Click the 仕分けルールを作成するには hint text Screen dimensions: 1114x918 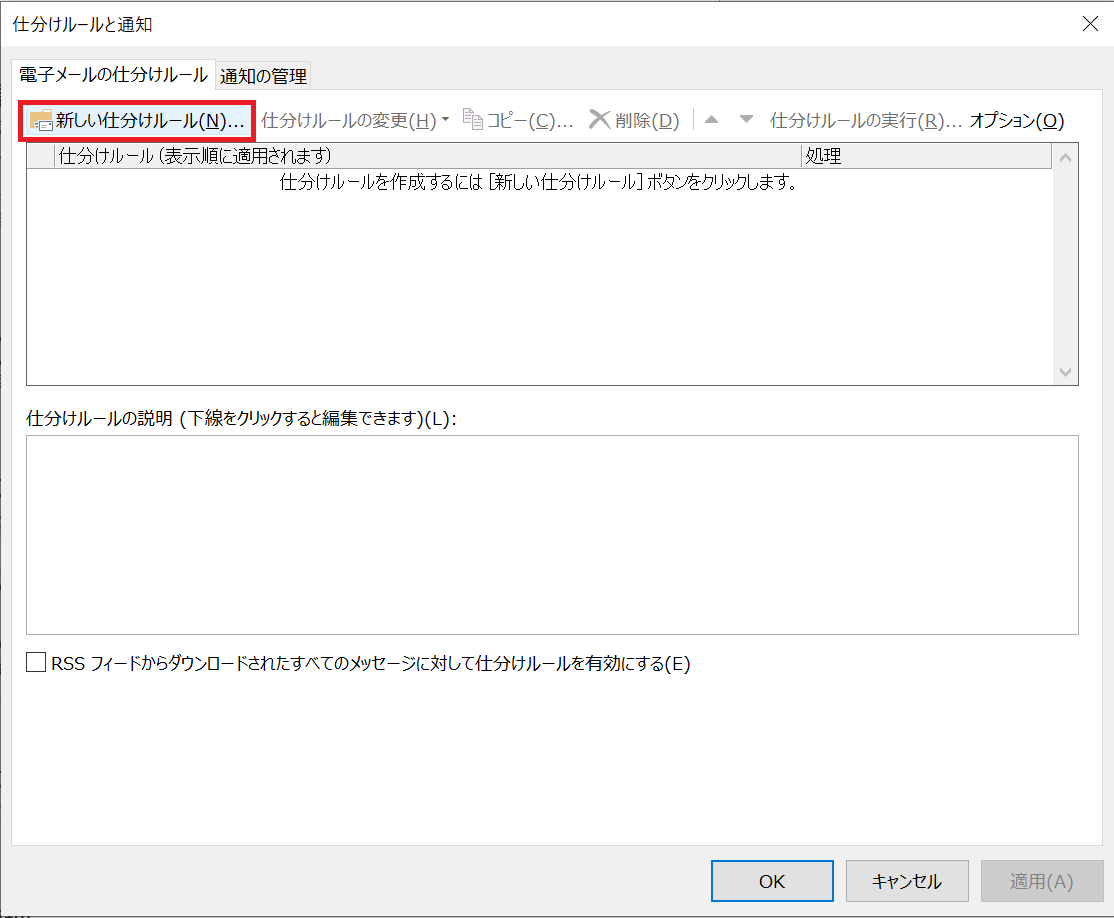click(x=539, y=182)
